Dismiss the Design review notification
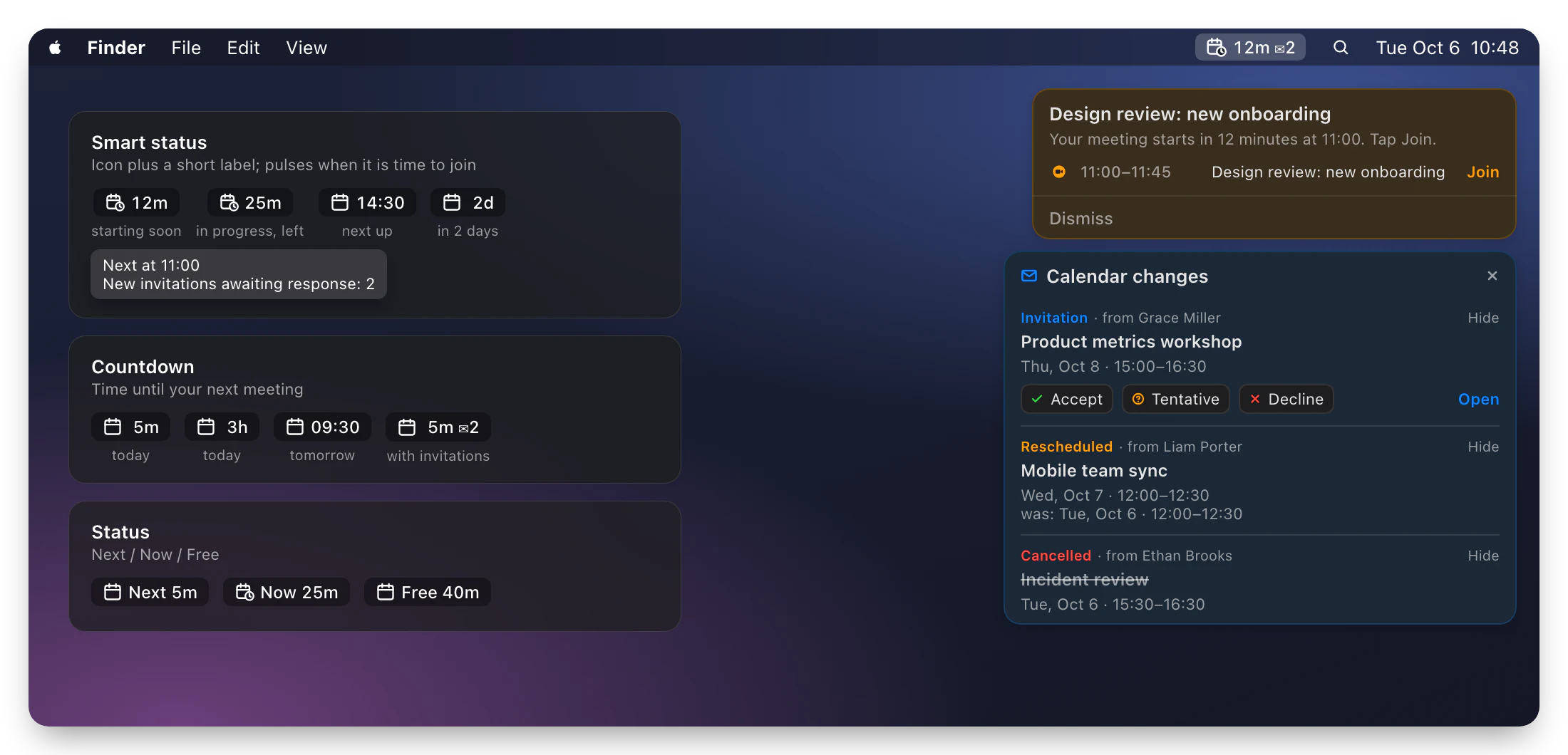The image size is (1568, 755). click(x=1080, y=219)
